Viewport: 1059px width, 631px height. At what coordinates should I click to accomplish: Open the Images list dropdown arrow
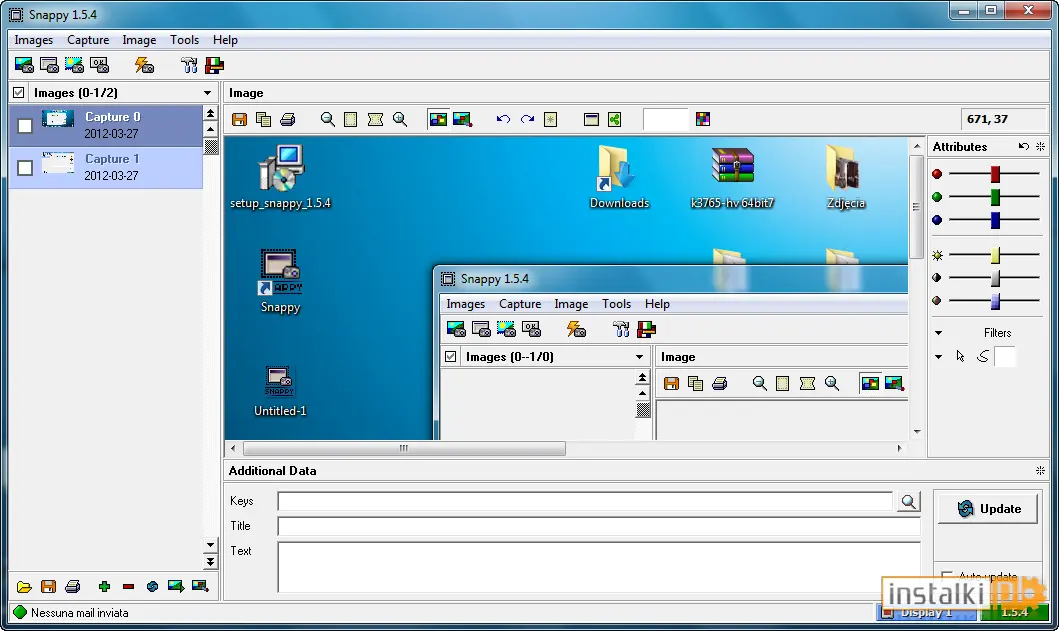tap(207, 93)
